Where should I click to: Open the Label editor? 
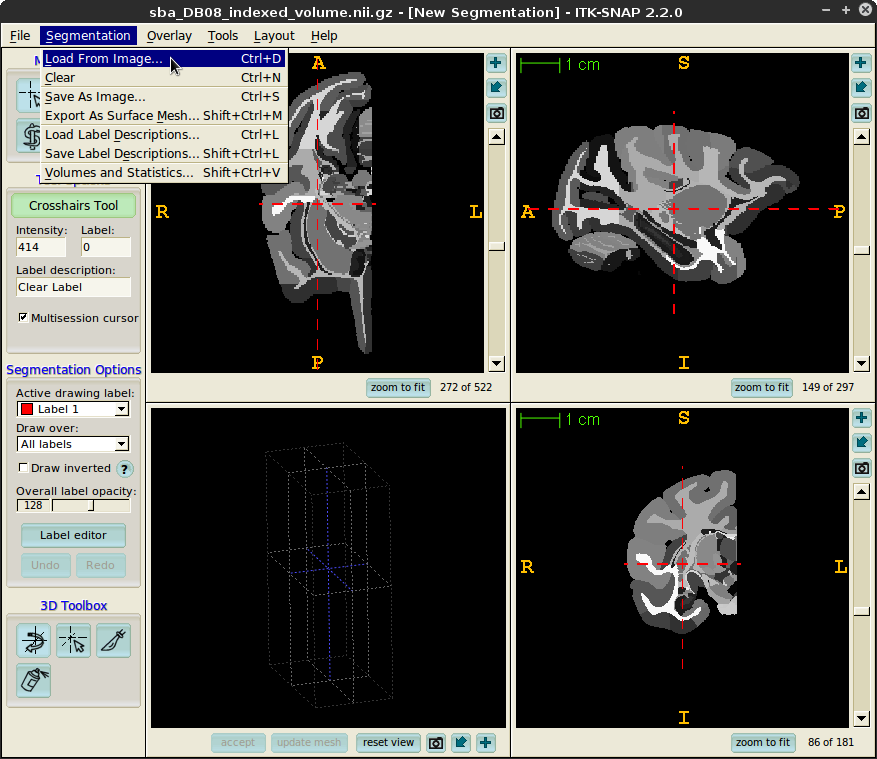coord(73,535)
